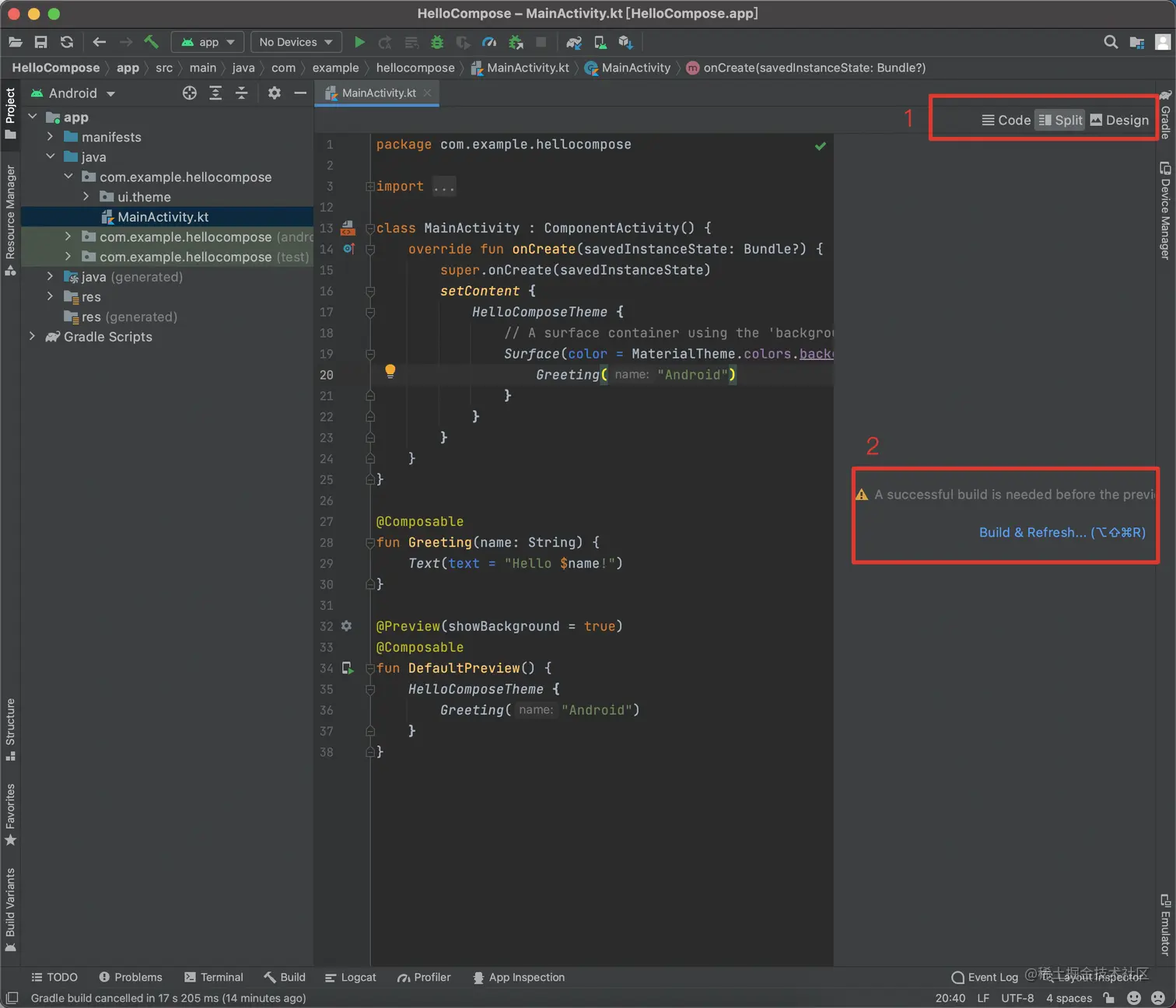
Task: Switch editor to Split view
Action: tap(1060, 121)
